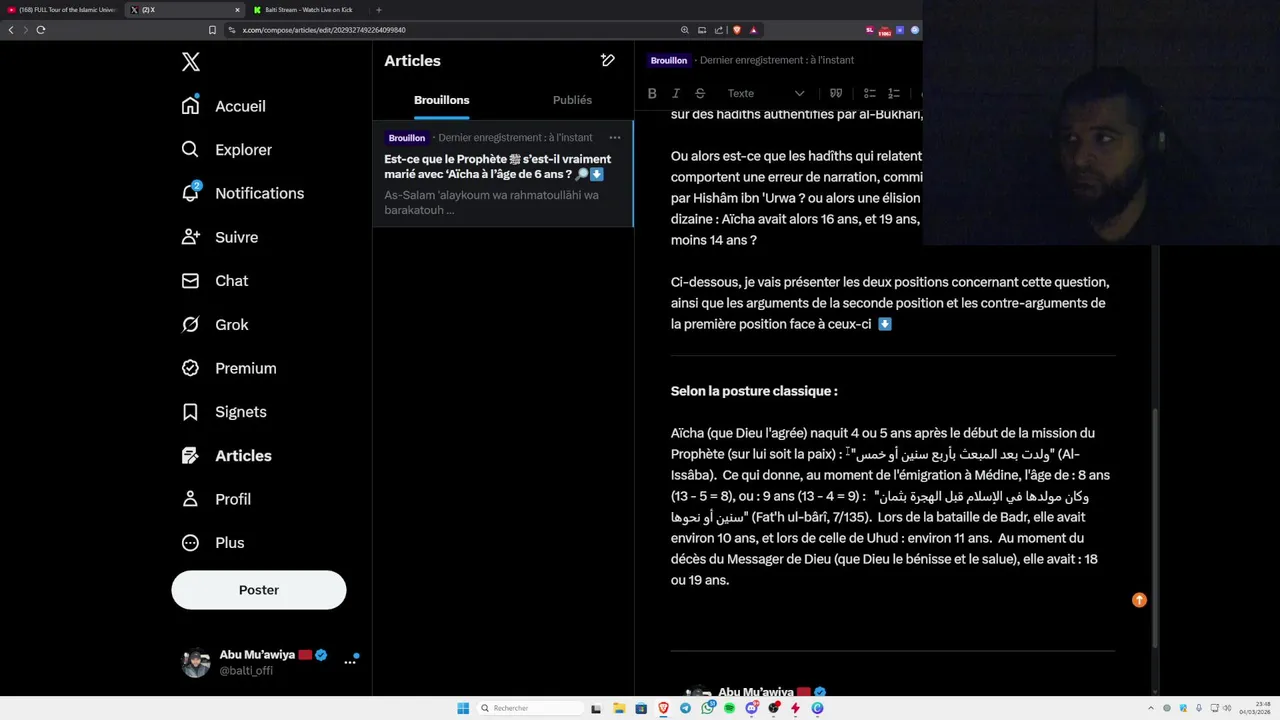Open Accueil home page
Viewport: 1280px width, 720px height.
click(224, 106)
